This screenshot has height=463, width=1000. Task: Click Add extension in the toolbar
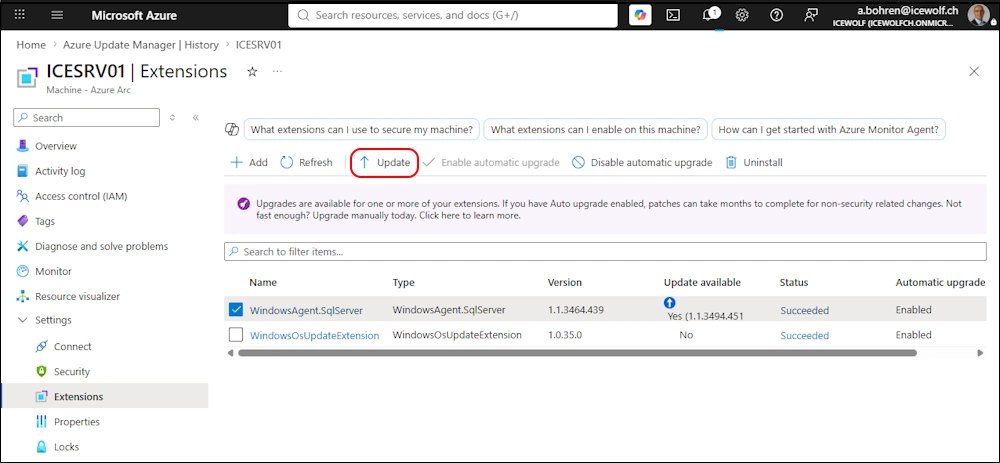249,163
